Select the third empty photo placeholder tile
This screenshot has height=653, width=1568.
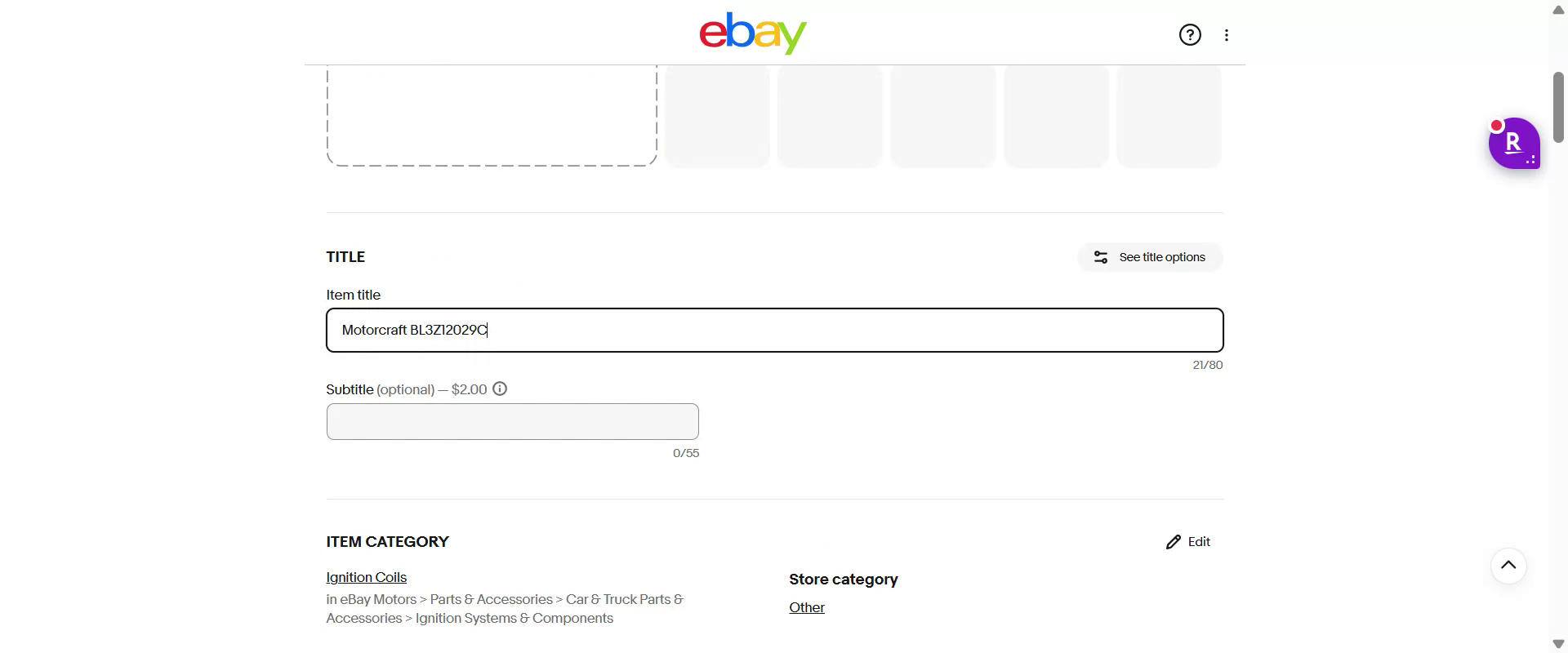pyautogui.click(x=943, y=116)
